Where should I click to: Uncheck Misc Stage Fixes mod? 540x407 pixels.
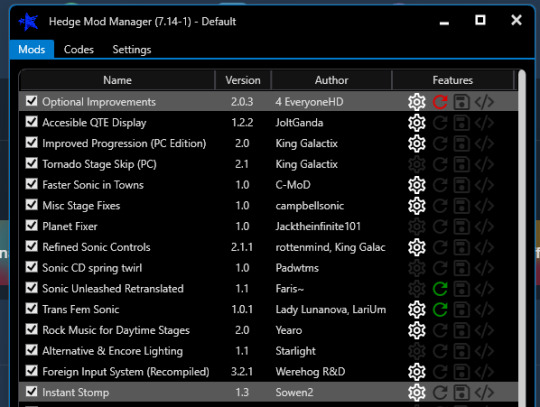tap(31, 205)
